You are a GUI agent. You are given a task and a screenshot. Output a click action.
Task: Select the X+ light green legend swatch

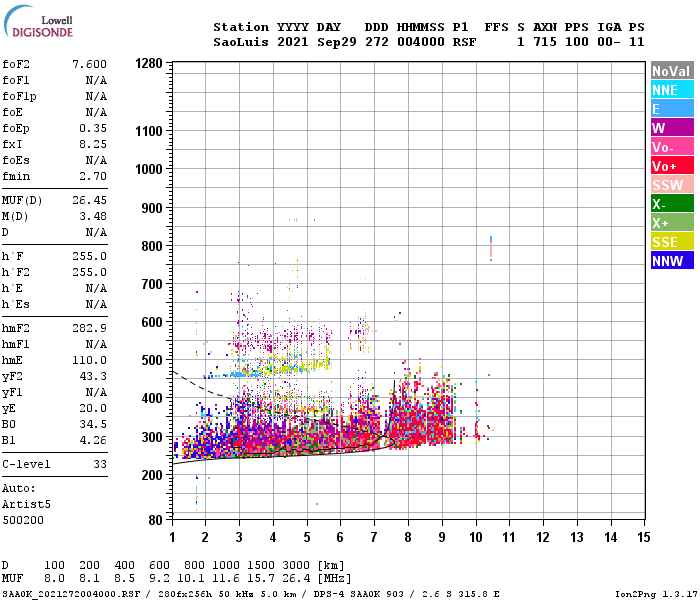tap(672, 223)
